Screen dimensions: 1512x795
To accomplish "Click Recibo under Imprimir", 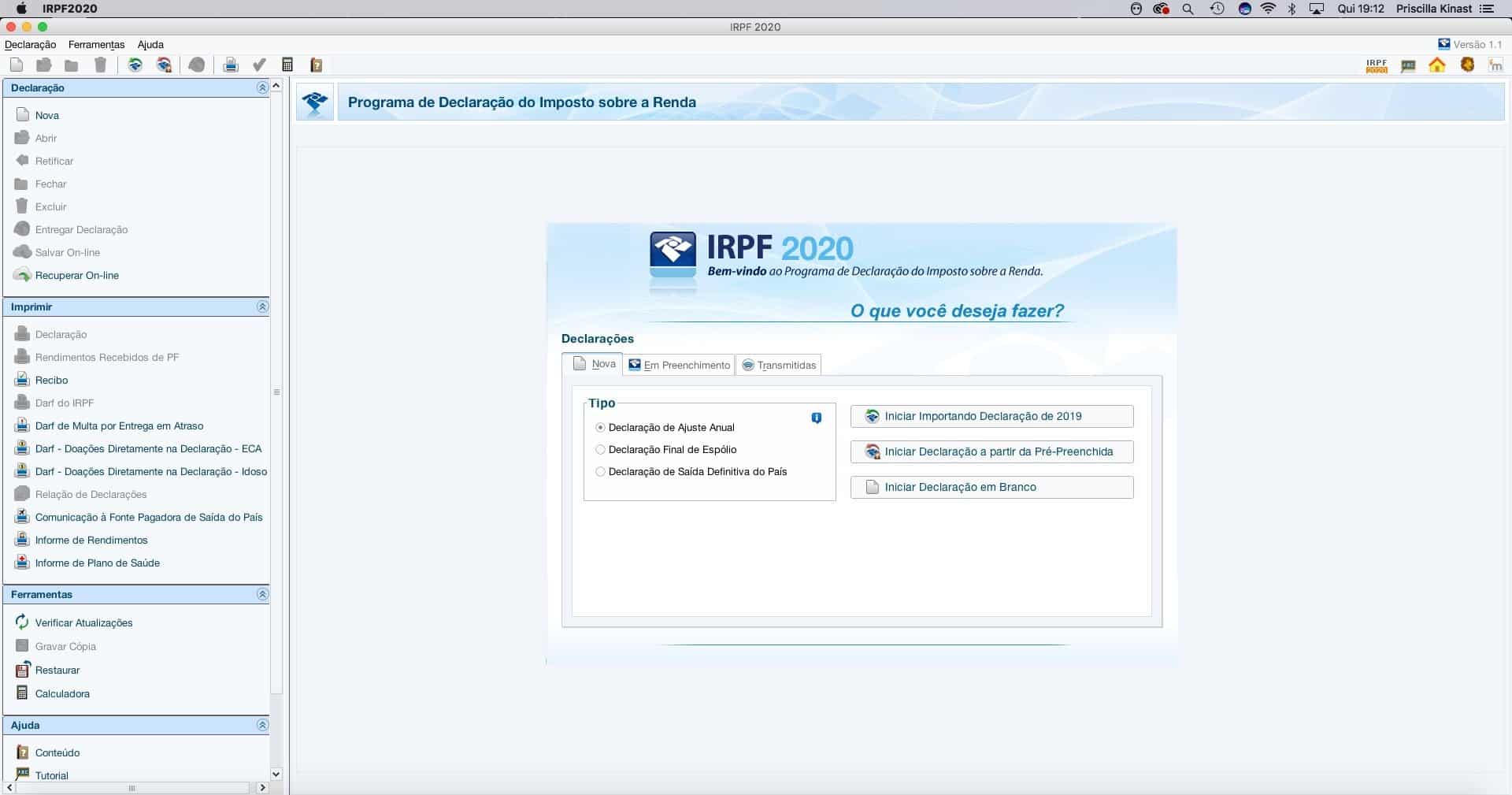I will point(52,380).
